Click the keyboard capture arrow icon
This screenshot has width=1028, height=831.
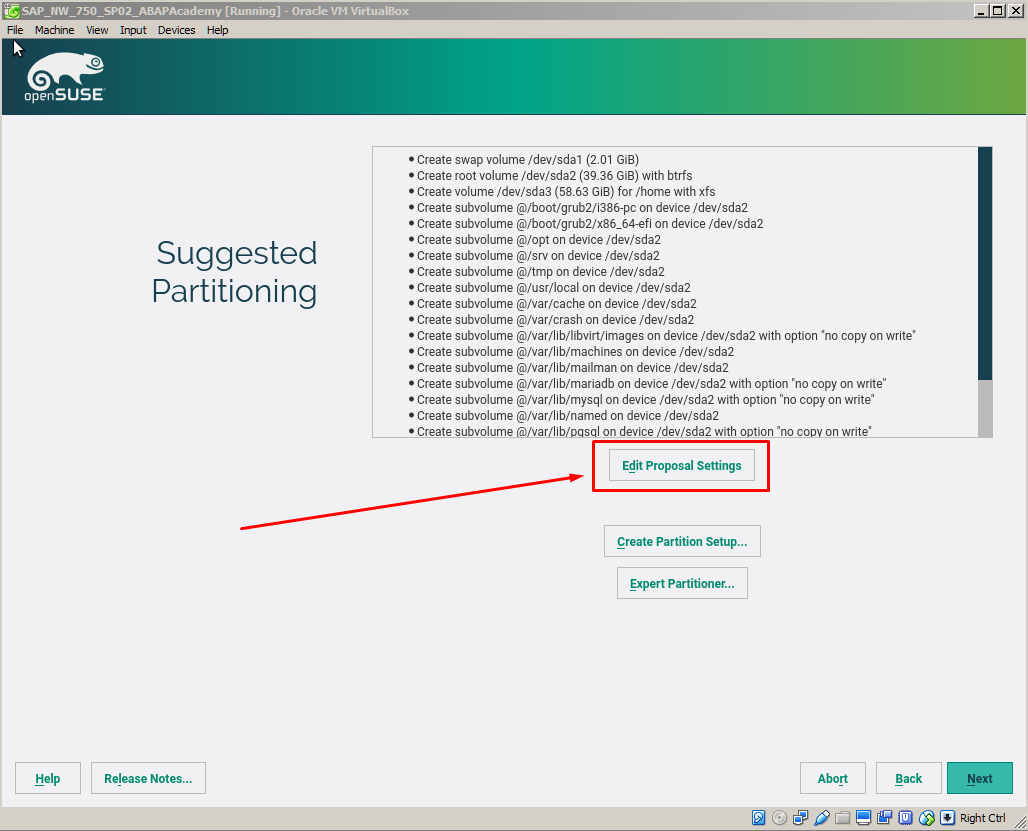(x=947, y=817)
